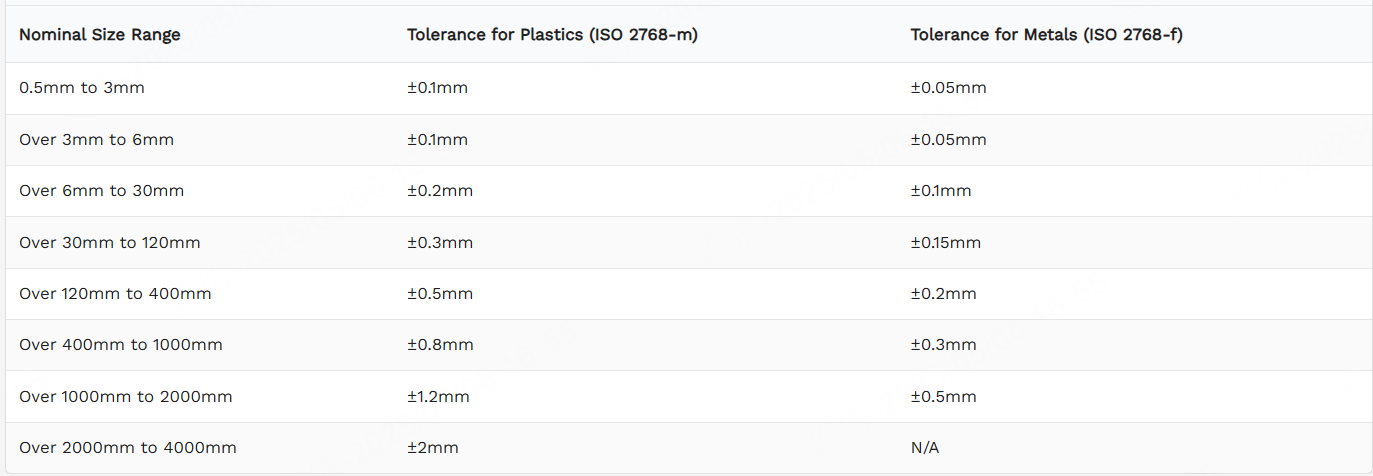Select the Over 120mm to 400mm cell
This screenshot has height=476, width=1373.
pyautogui.click(x=115, y=294)
